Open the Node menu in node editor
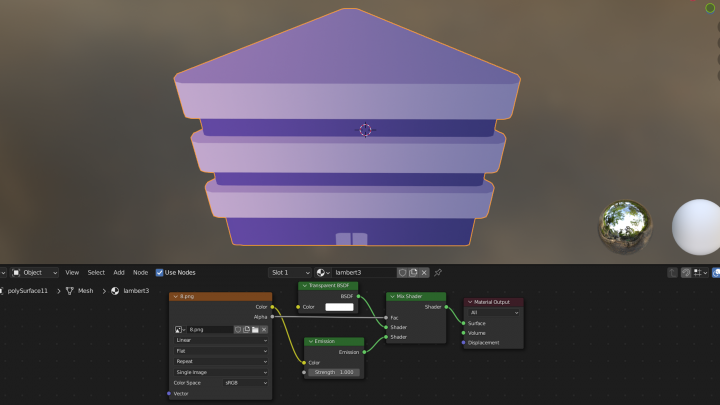Screen dimensions: 720x405 click(141, 273)
